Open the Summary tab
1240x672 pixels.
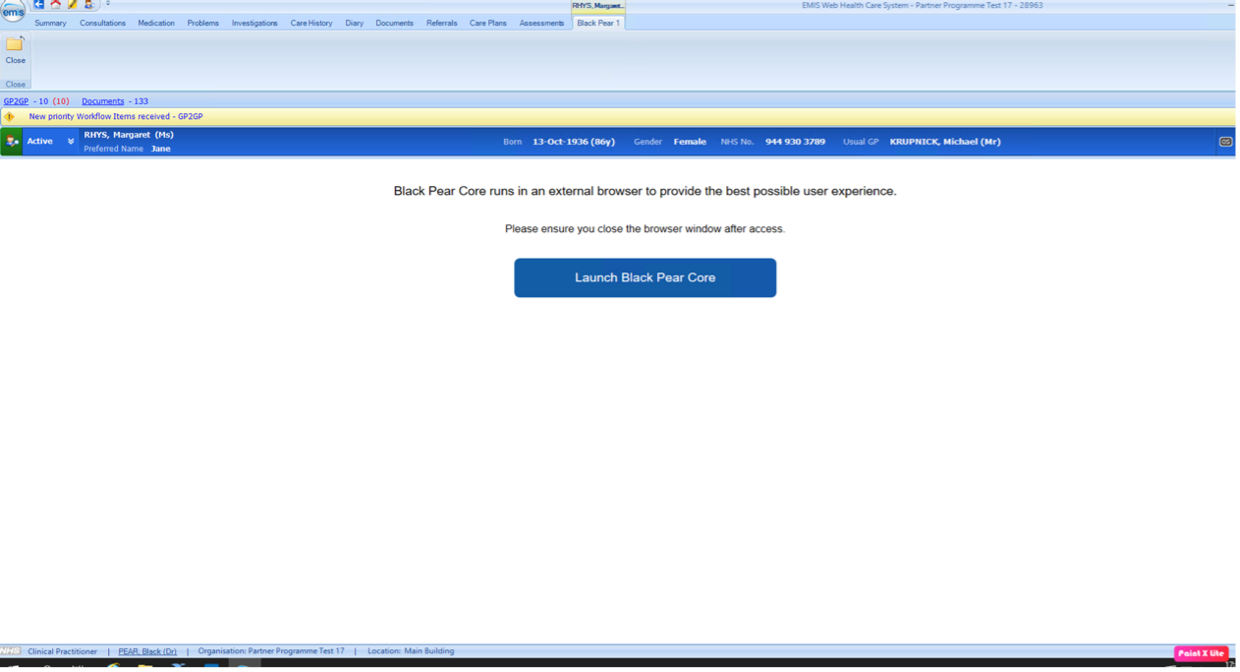[x=50, y=23]
